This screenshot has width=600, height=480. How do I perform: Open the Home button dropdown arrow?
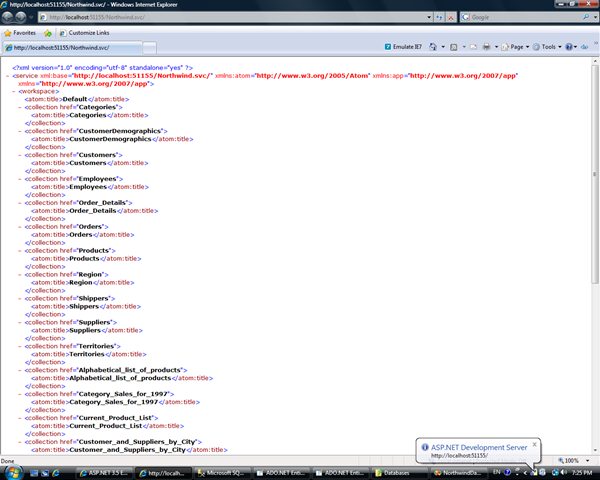[443, 47]
